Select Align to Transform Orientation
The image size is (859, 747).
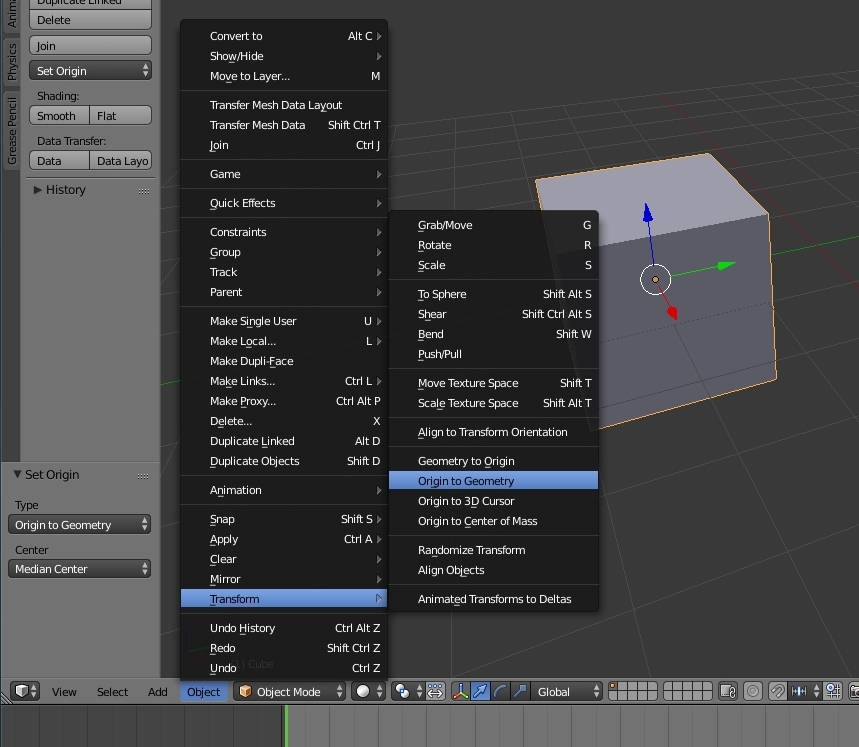pyautogui.click(x=493, y=432)
